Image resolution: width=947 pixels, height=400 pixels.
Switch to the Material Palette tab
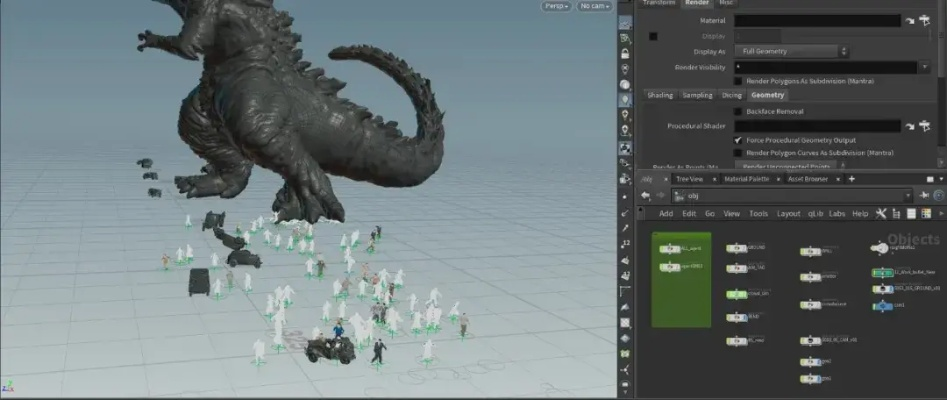(745, 178)
